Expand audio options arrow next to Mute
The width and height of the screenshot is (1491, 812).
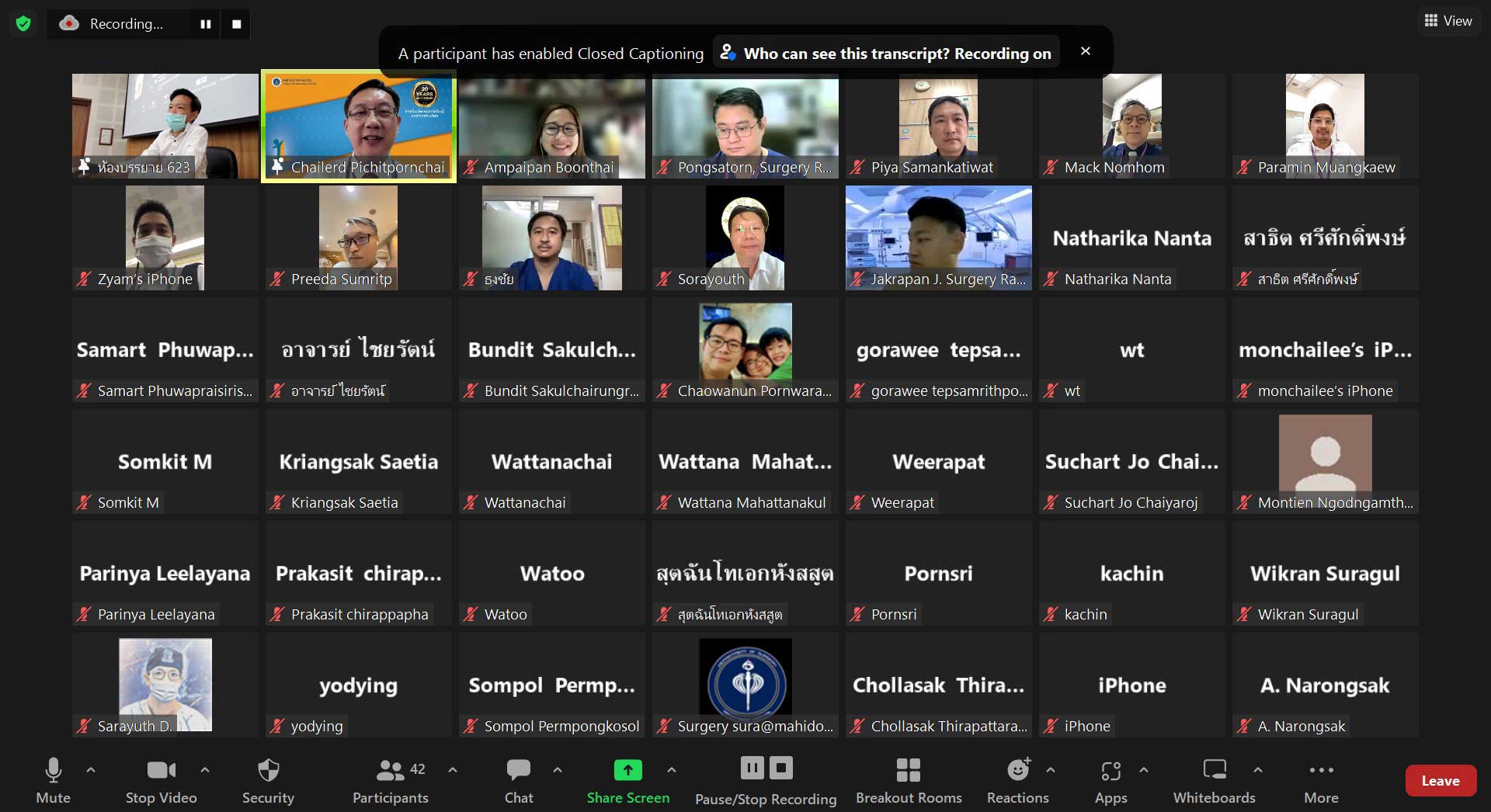(91, 770)
